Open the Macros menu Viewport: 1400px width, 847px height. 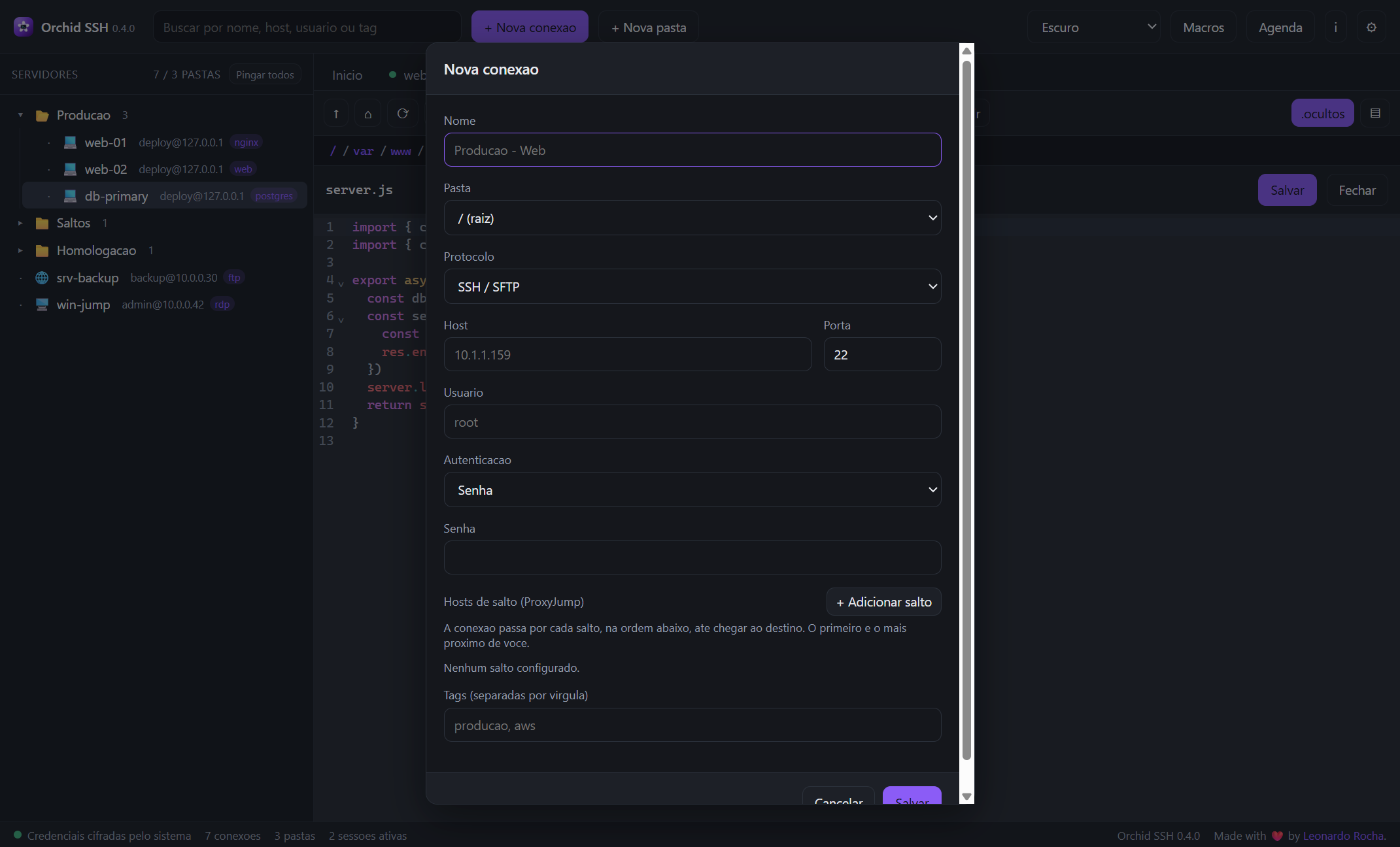(x=1203, y=27)
